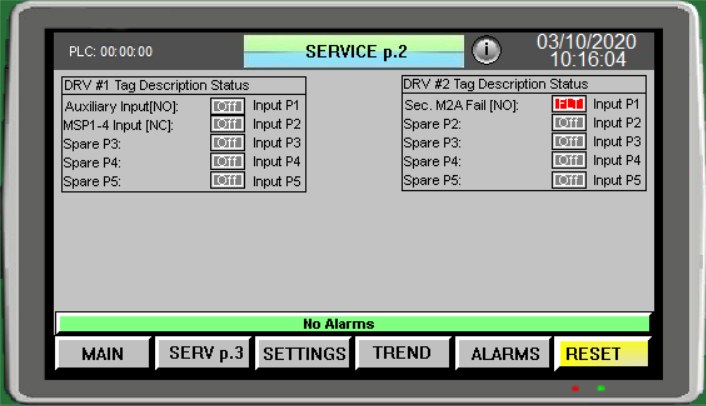706x406 pixels.
Task: Toggle DRV #1 Auxiliary Input Off indicator
Action: tap(227, 105)
